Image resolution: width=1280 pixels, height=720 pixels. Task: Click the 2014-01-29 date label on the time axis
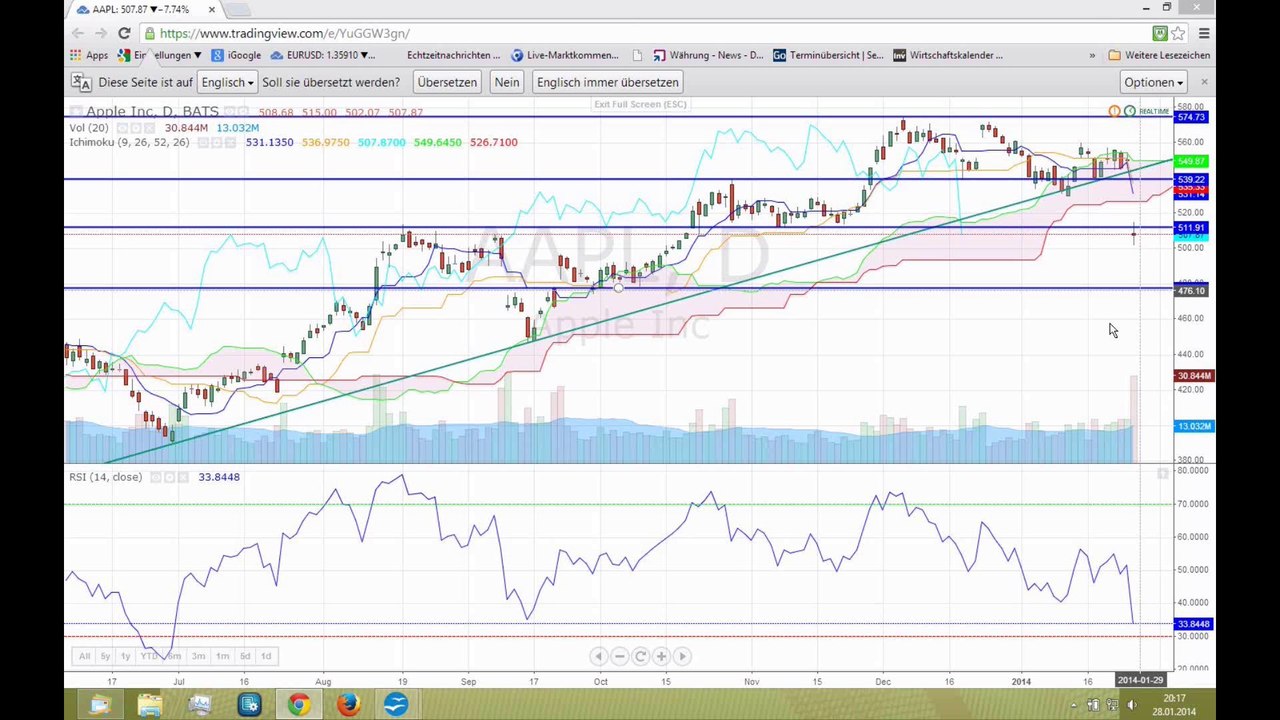[x=1141, y=680]
